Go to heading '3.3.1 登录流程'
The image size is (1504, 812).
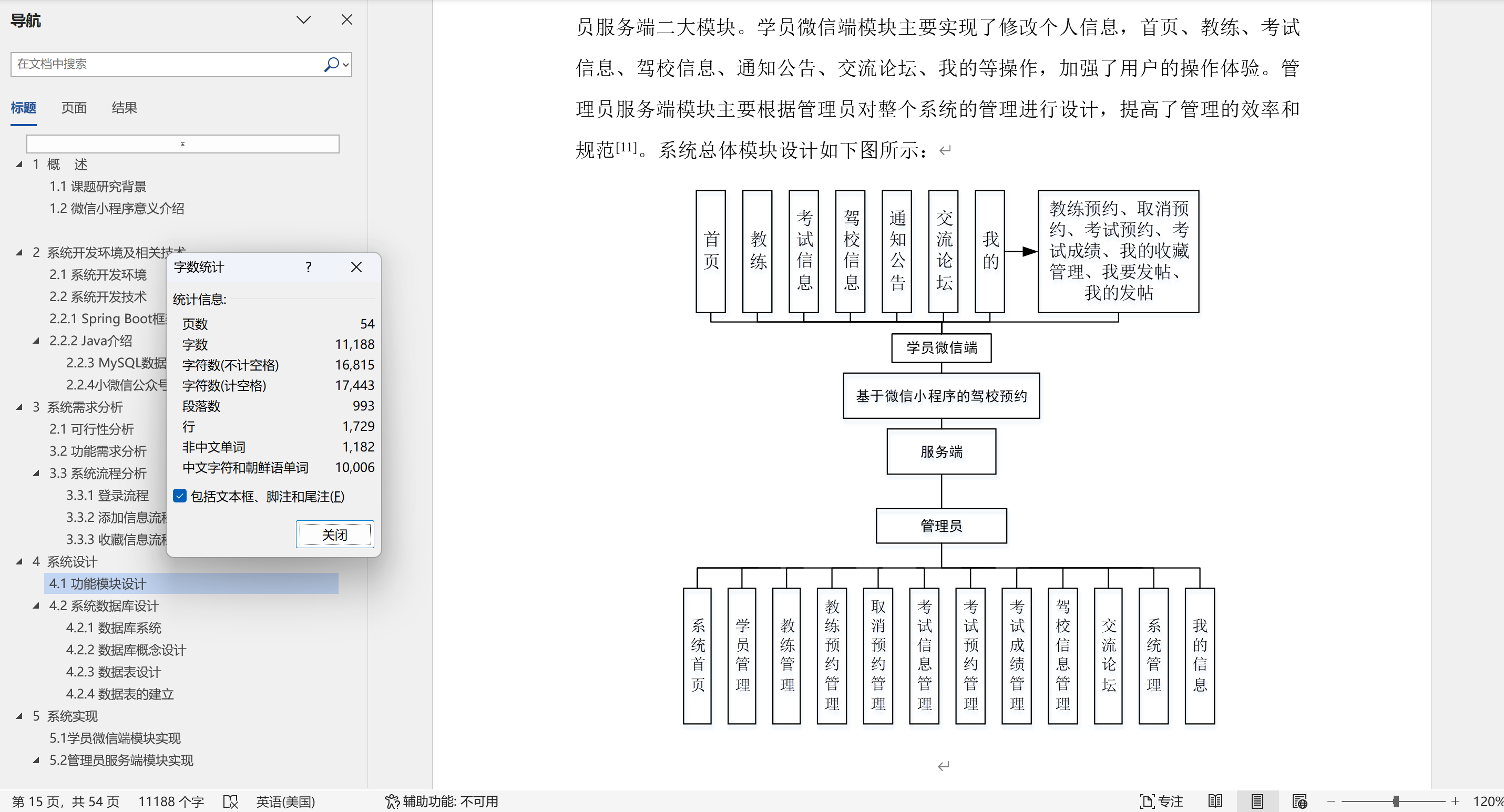pyautogui.click(x=107, y=496)
